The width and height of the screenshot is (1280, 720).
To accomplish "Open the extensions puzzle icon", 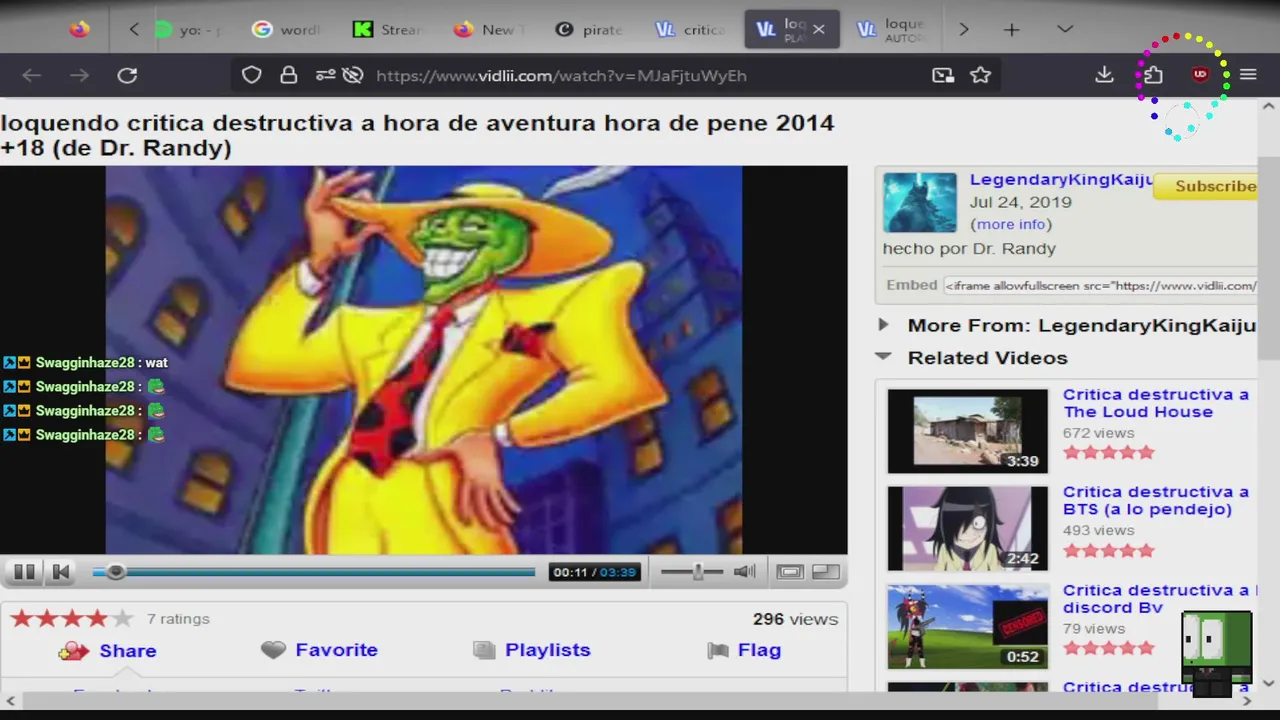I will click(1153, 75).
